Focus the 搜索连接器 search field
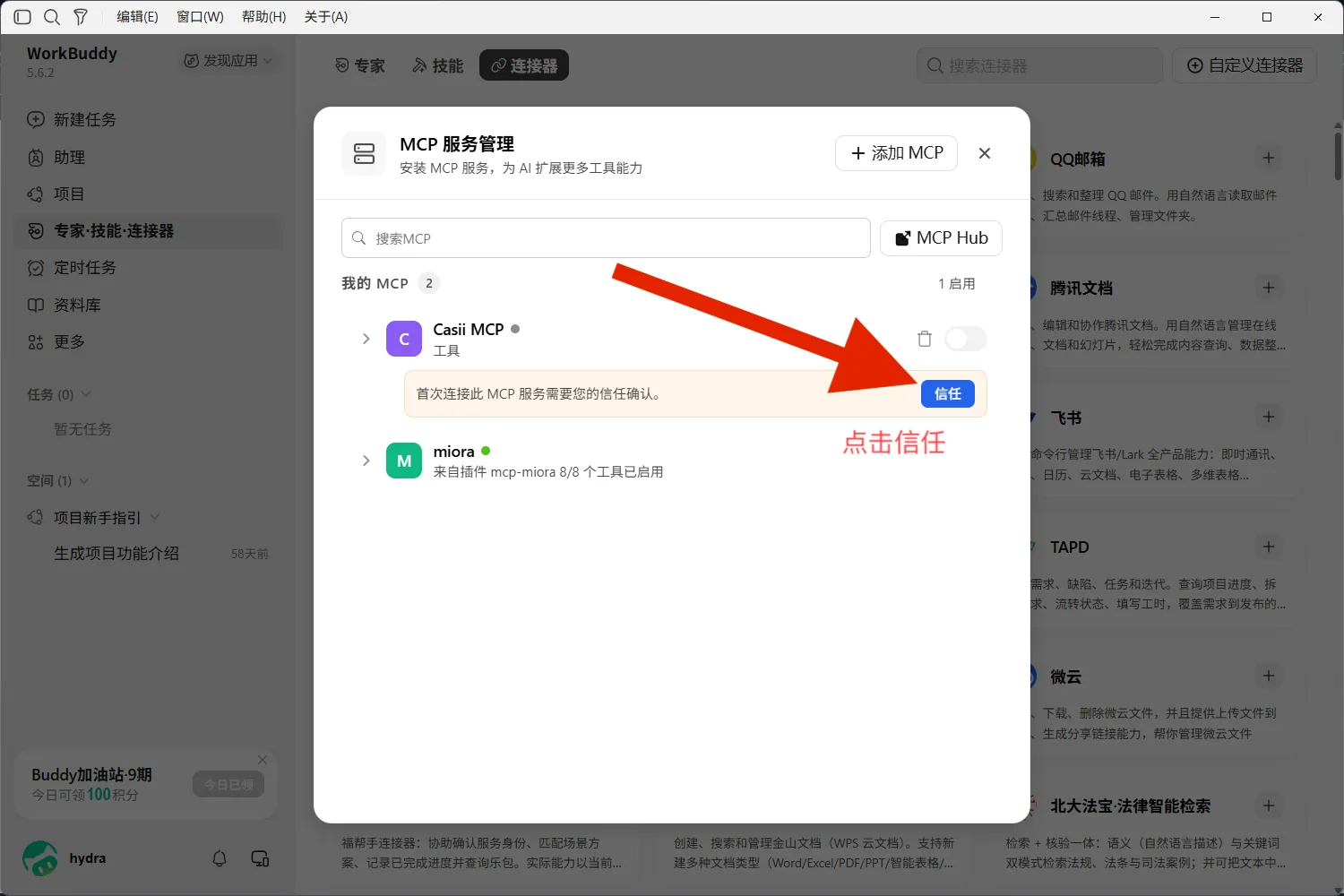Image resolution: width=1344 pixels, height=896 pixels. coord(1039,65)
